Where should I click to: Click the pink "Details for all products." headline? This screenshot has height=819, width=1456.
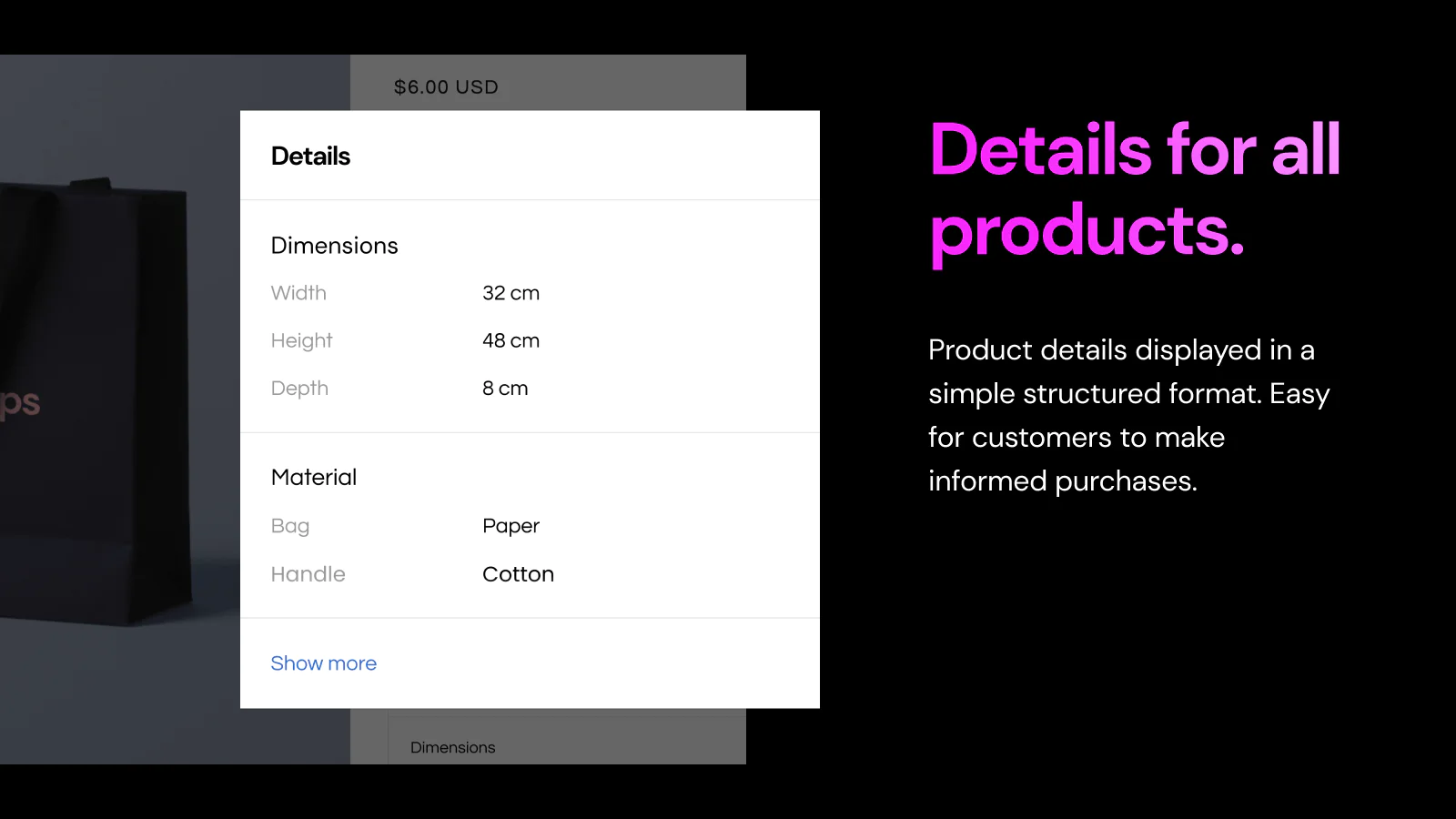[1134, 189]
